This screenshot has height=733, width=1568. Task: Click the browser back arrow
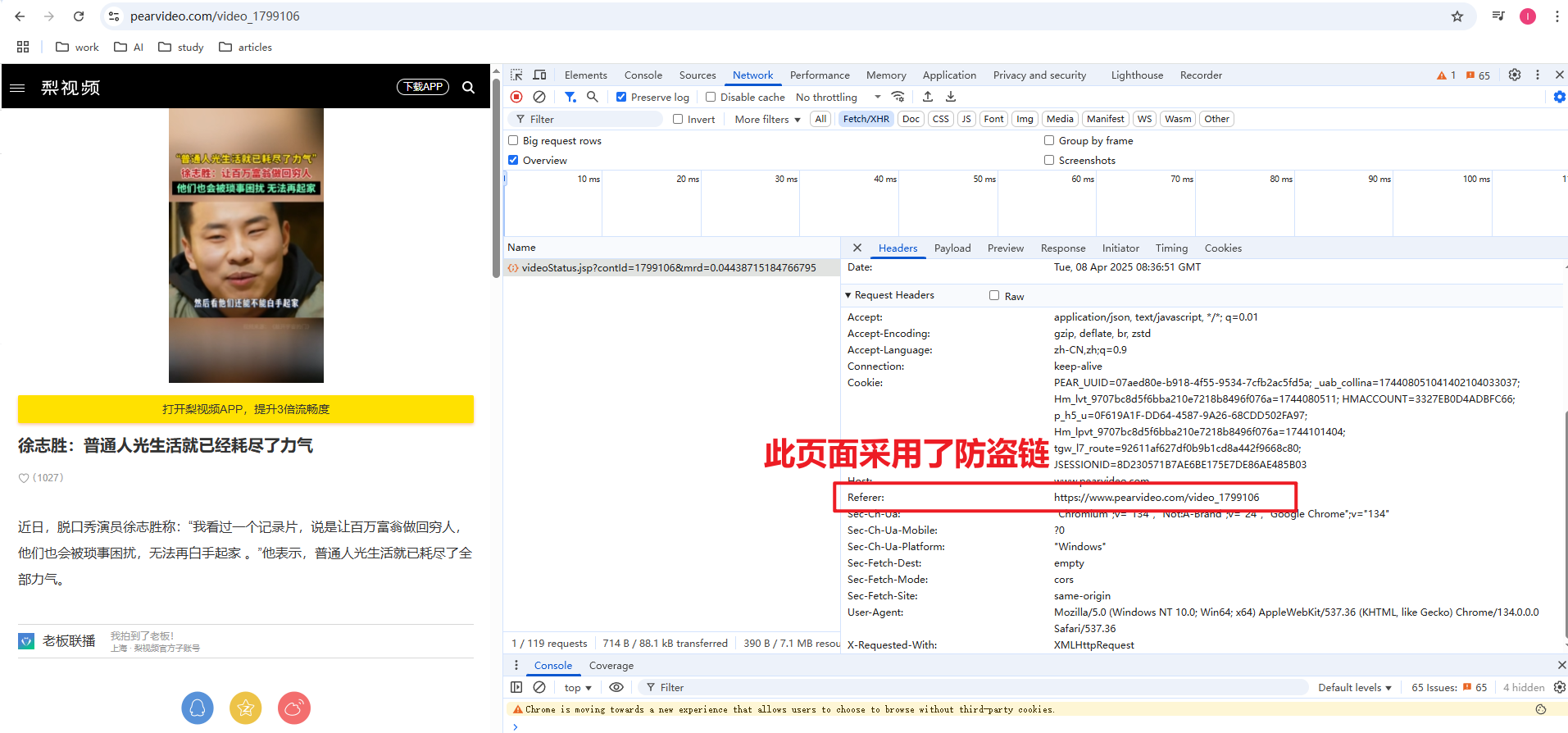click(x=20, y=16)
